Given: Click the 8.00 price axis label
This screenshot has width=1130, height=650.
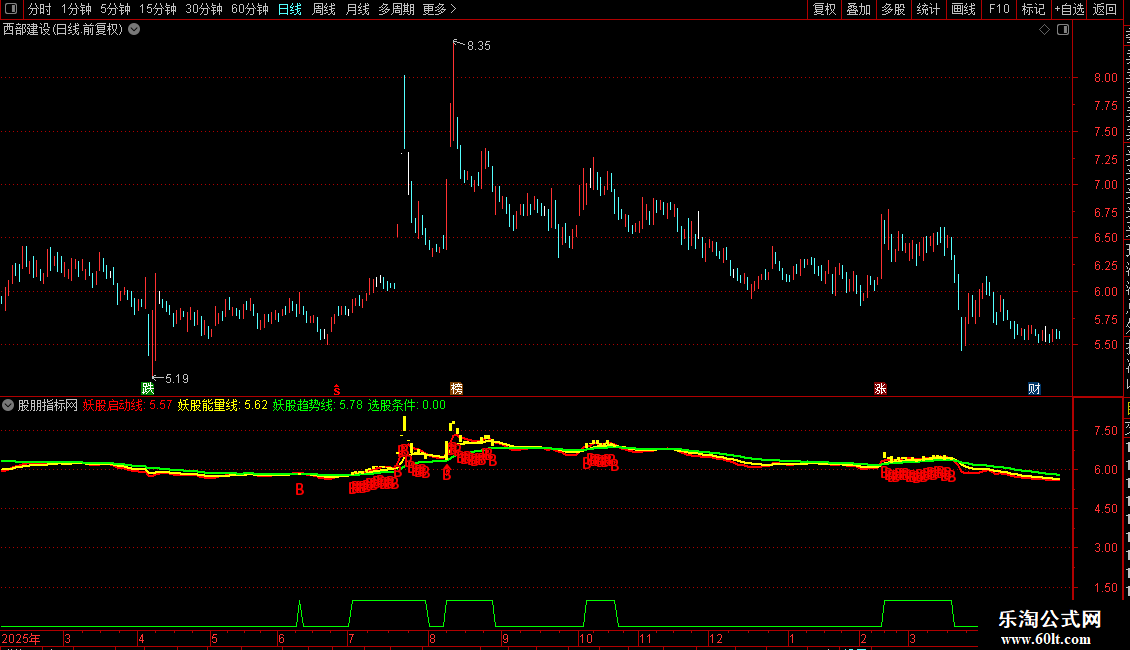Looking at the screenshot, I should coord(1105,78).
